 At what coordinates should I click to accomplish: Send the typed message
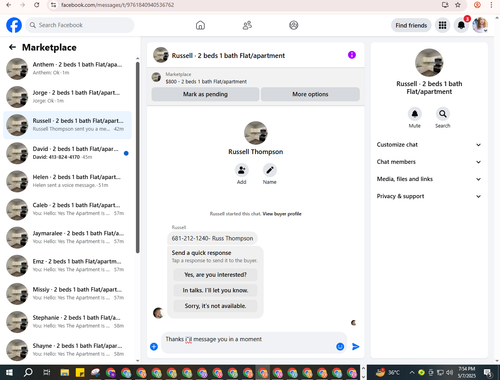[356, 347]
